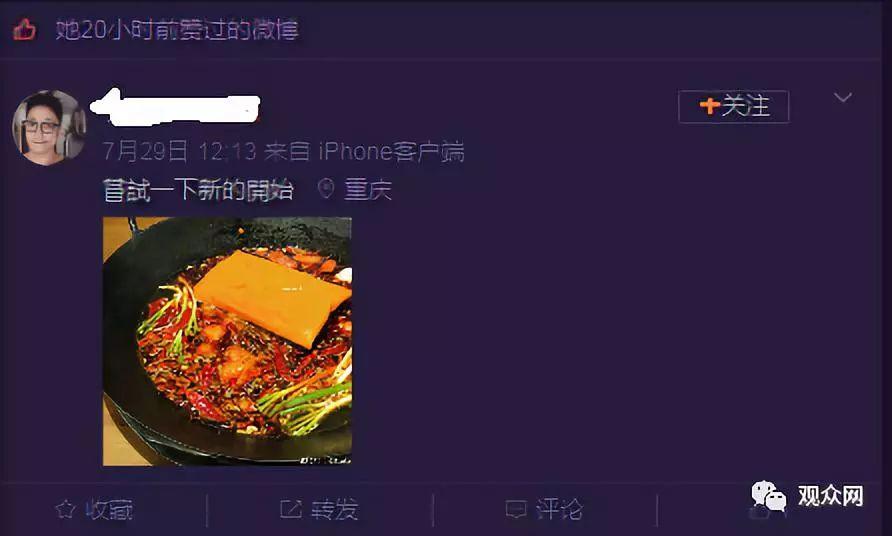892x536 pixels.
Task: Select the 转发 label in action bar
Action: [x=334, y=509]
